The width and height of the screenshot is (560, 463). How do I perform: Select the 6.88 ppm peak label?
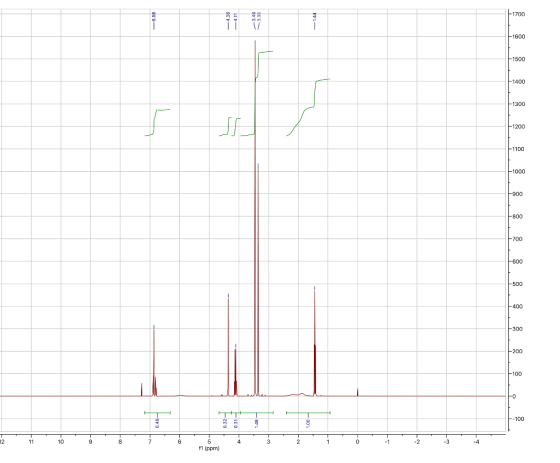154,16
